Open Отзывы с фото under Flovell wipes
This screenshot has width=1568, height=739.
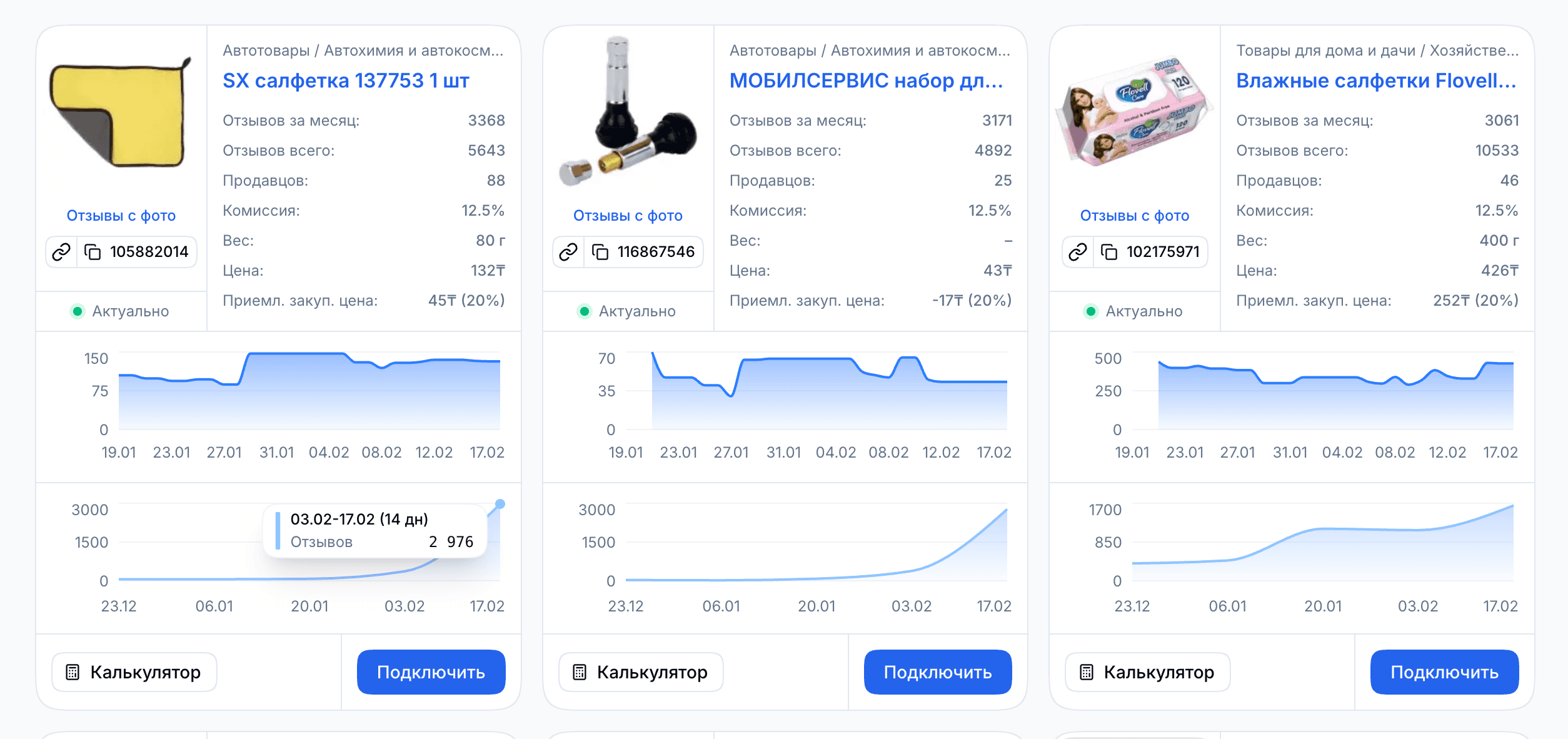click(x=1135, y=216)
